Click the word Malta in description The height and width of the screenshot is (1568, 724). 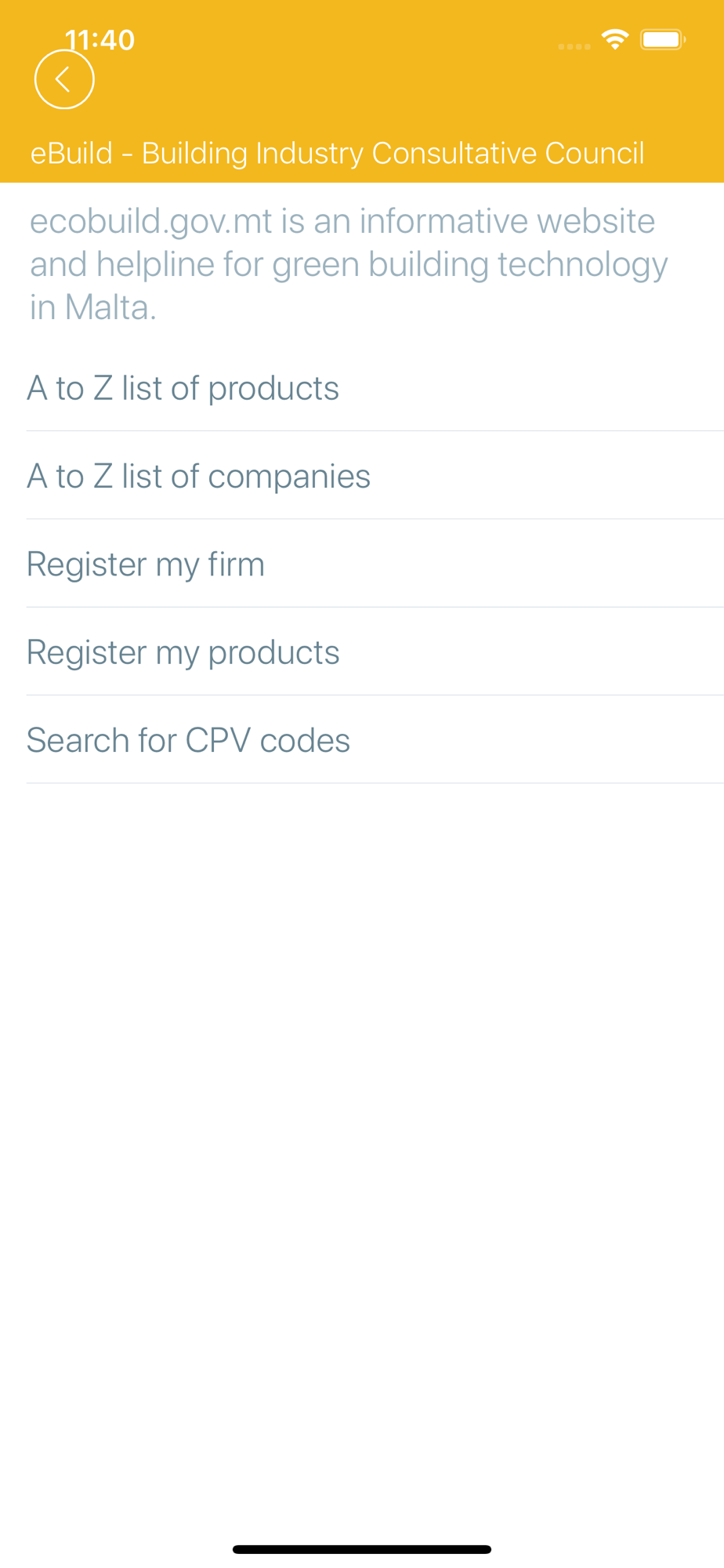[x=110, y=307]
